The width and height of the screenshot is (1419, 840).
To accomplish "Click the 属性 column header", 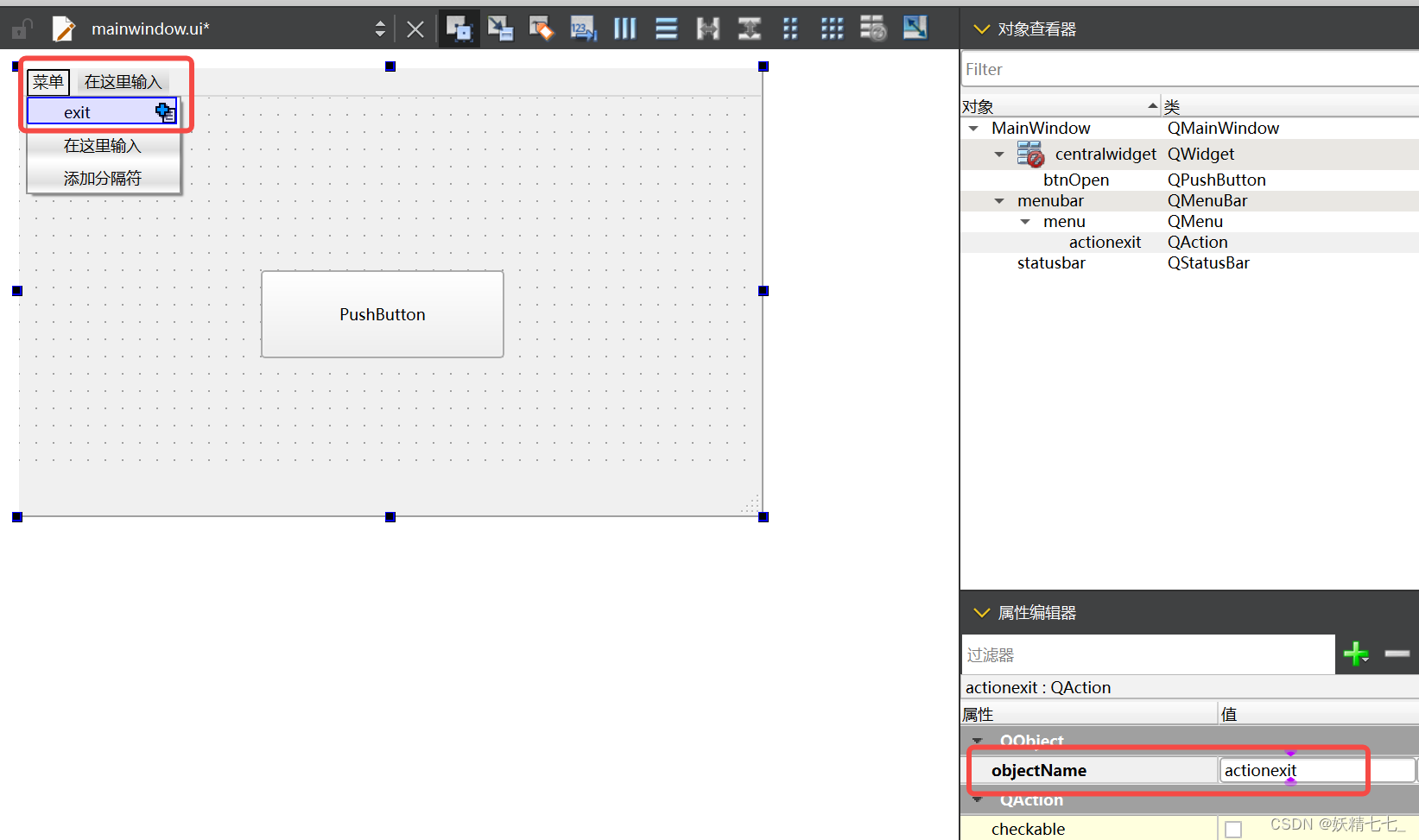I will click(x=1088, y=714).
